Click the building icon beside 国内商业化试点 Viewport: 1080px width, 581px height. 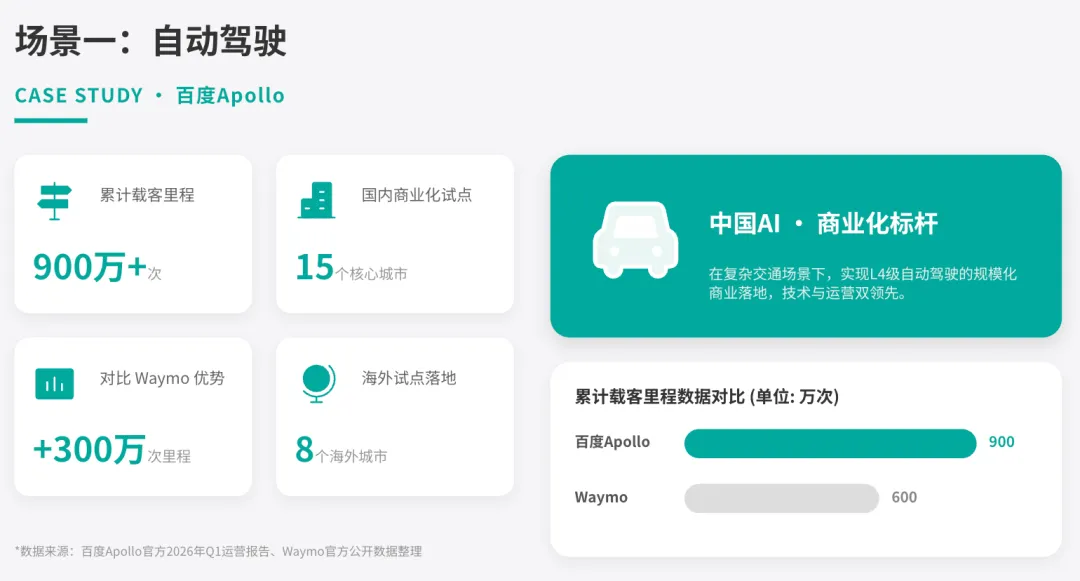pyautogui.click(x=317, y=200)
